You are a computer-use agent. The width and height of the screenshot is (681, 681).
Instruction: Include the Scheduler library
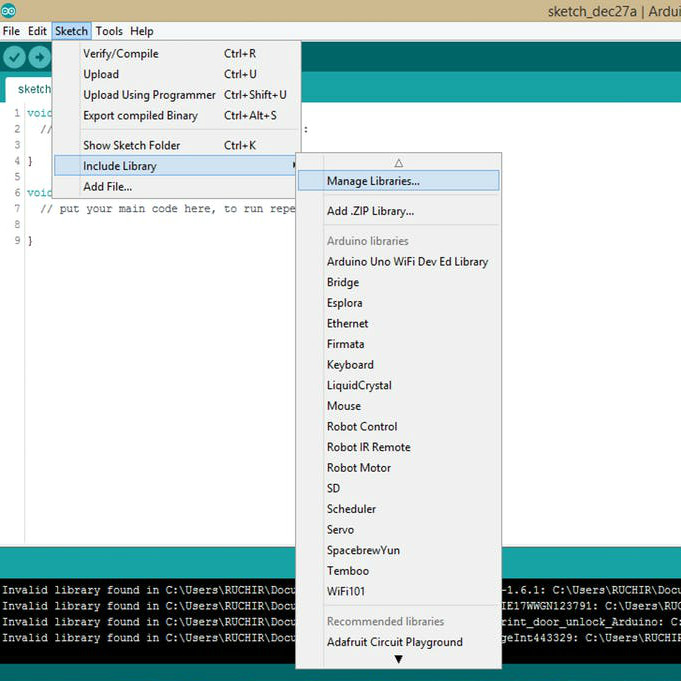coord(399,509)
